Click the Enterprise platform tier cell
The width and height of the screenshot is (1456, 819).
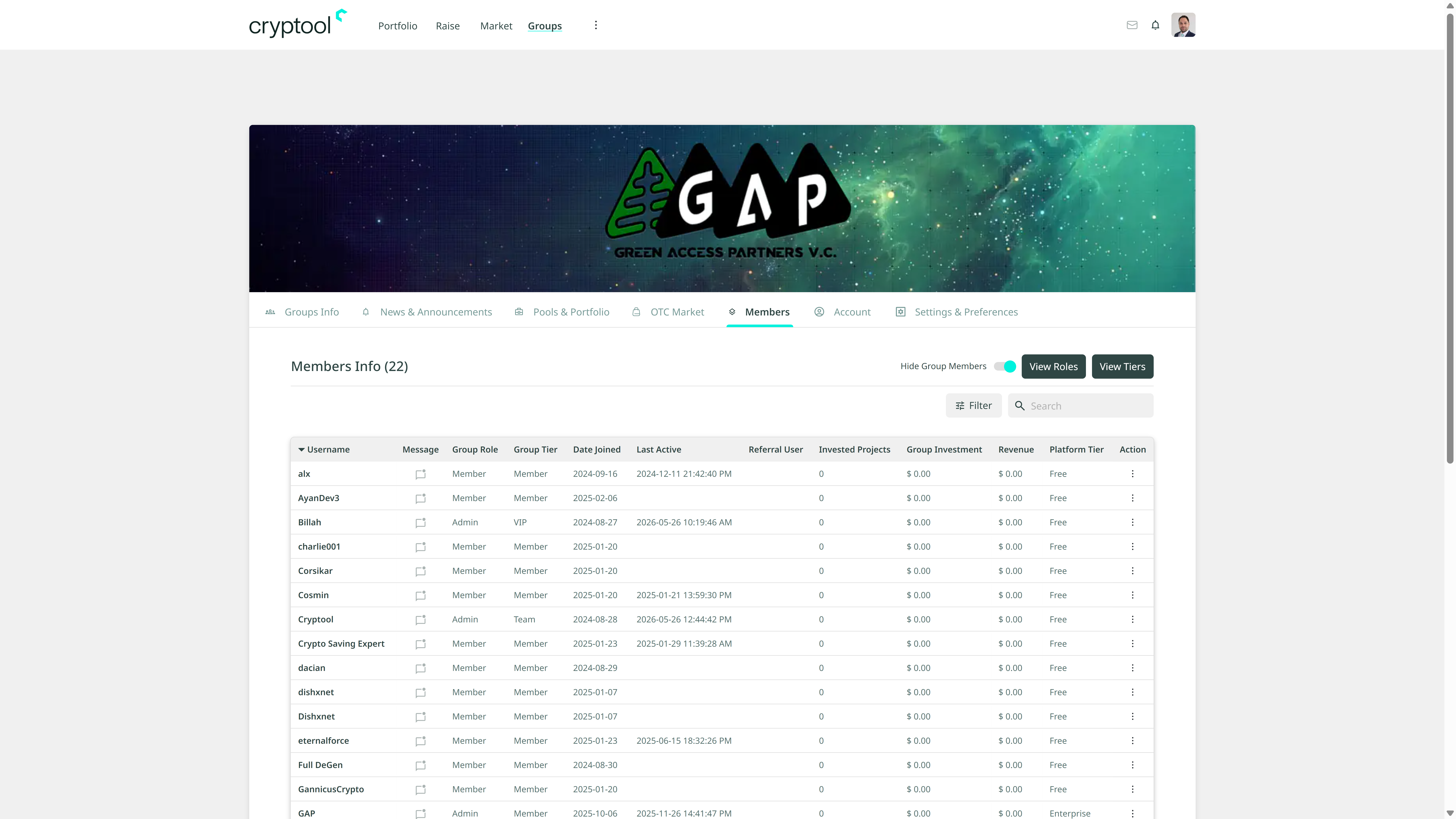click(1070, 814)
